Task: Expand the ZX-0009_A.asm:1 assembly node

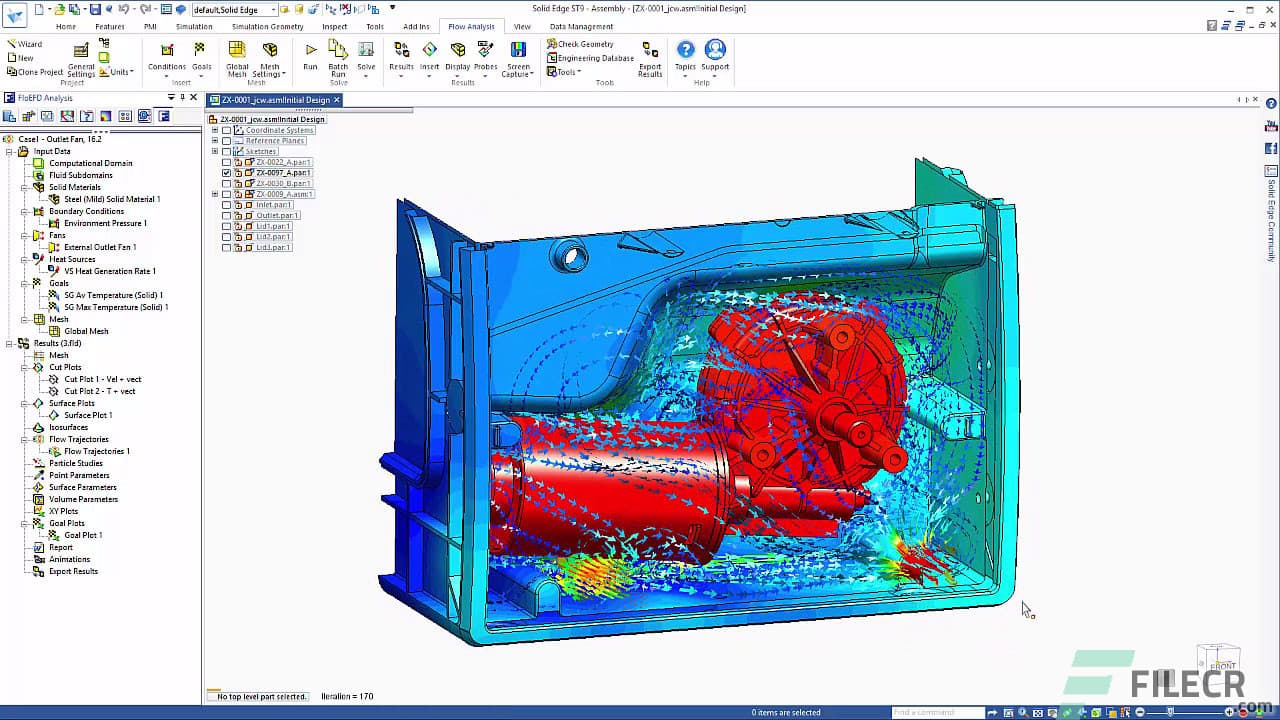Action: tap(214, 194)
